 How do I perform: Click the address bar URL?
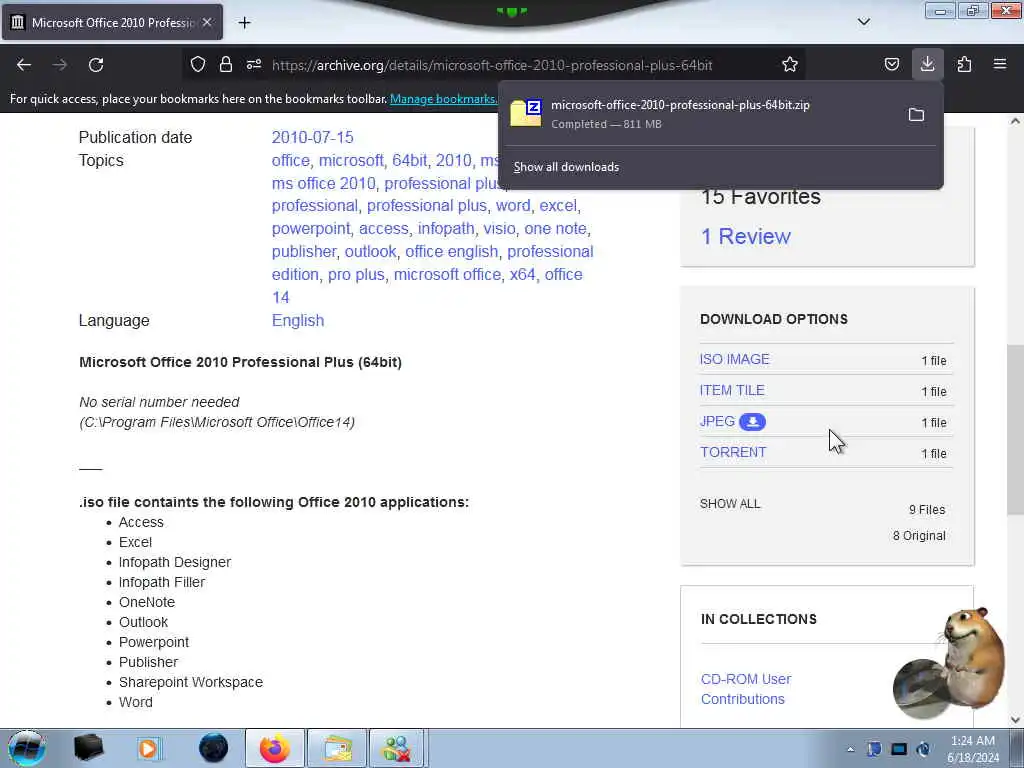pos(492,65)
